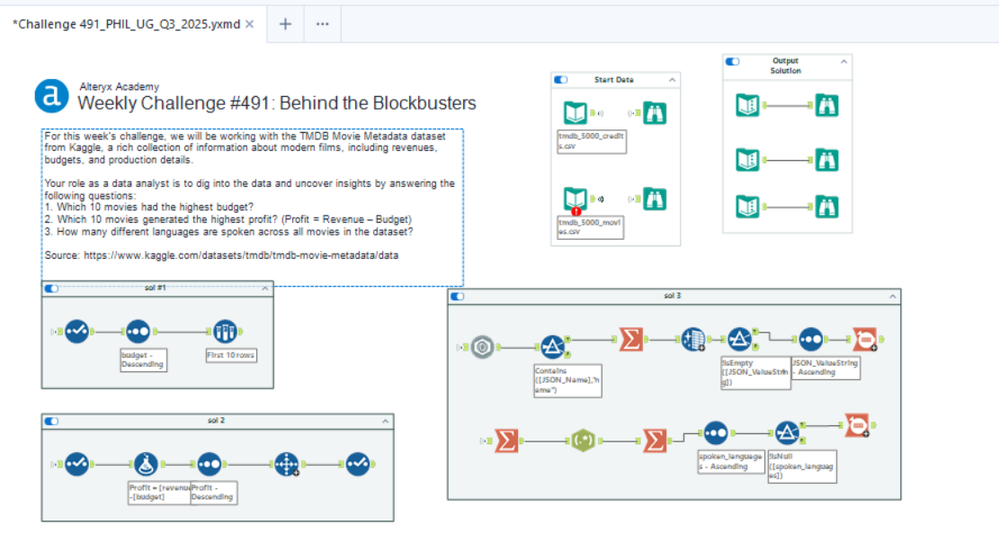Select the Sort tool labeled budget - Descending
This screenshot has height=551, width=999.
pos(138,331)
